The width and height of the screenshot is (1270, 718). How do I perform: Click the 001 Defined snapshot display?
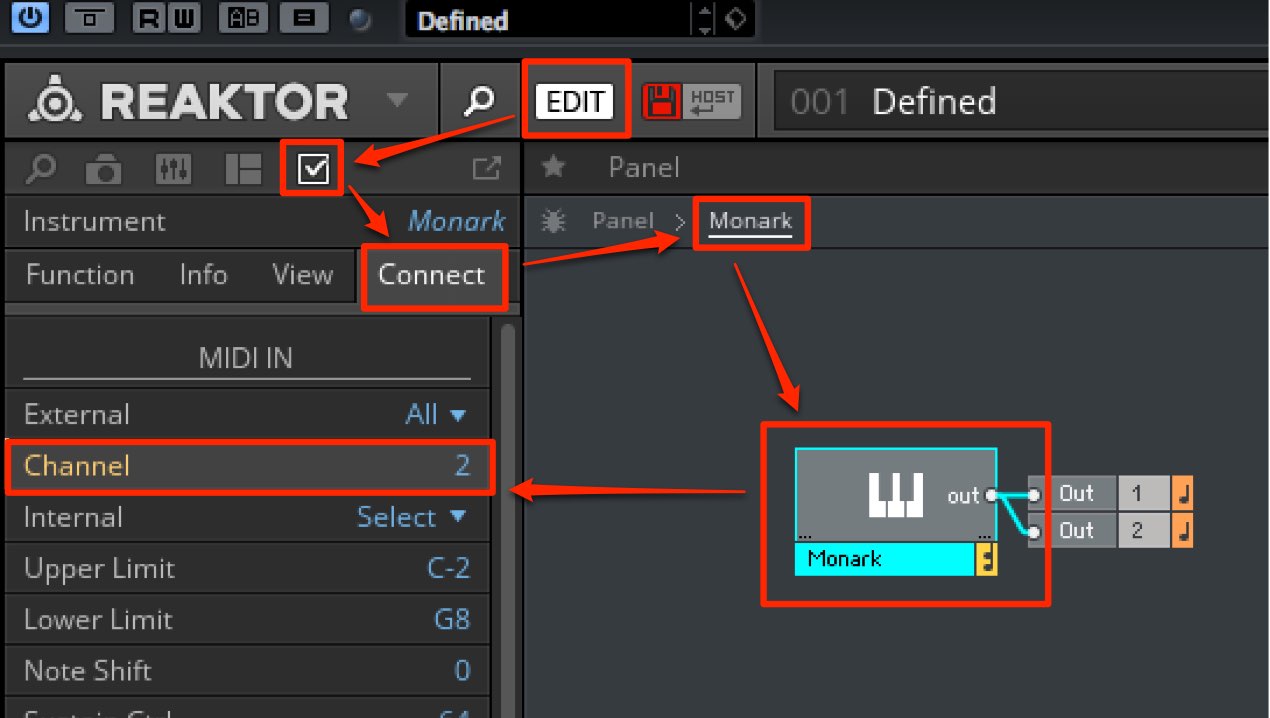click(1020, 101)
